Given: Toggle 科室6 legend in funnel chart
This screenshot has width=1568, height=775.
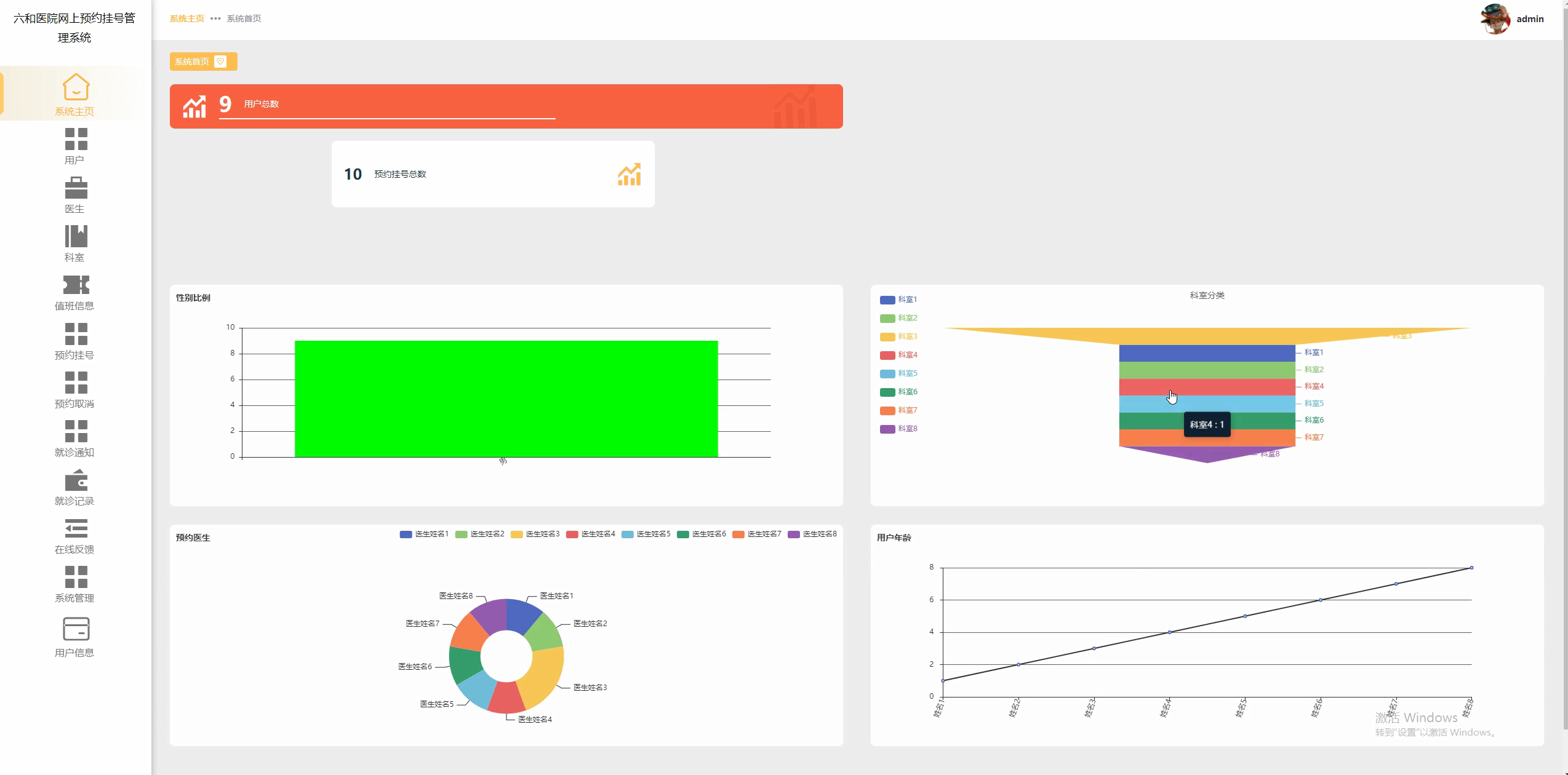Looking at the screenshot, I should (898, 392).
